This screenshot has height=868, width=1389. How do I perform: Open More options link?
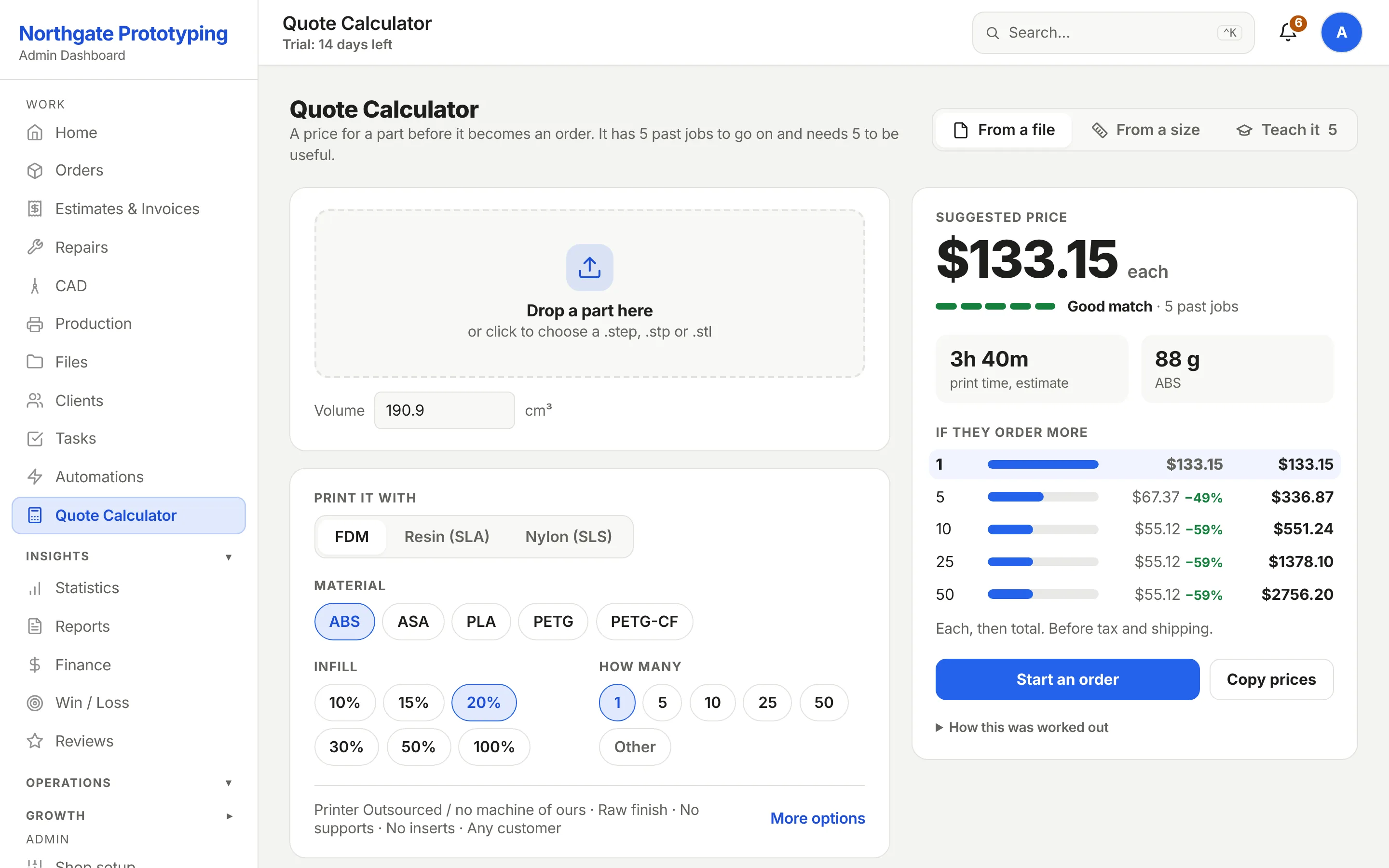(x=817, y=819)
